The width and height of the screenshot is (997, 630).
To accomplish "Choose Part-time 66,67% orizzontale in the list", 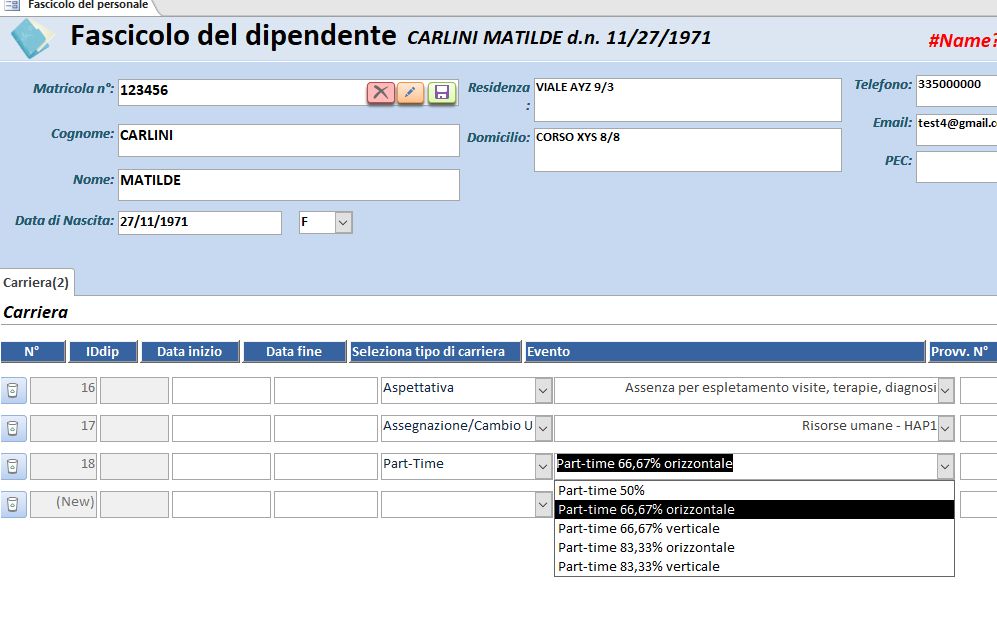I will 754,509.
